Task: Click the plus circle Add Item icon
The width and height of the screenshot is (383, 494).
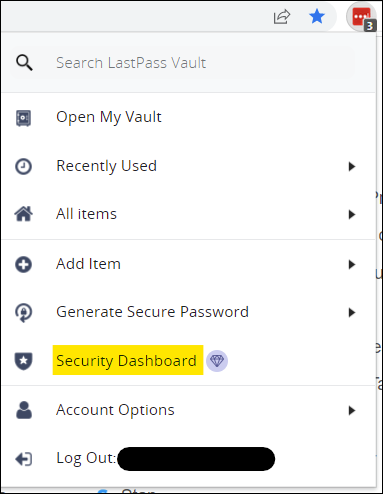Action: click(x=23, y=265)
